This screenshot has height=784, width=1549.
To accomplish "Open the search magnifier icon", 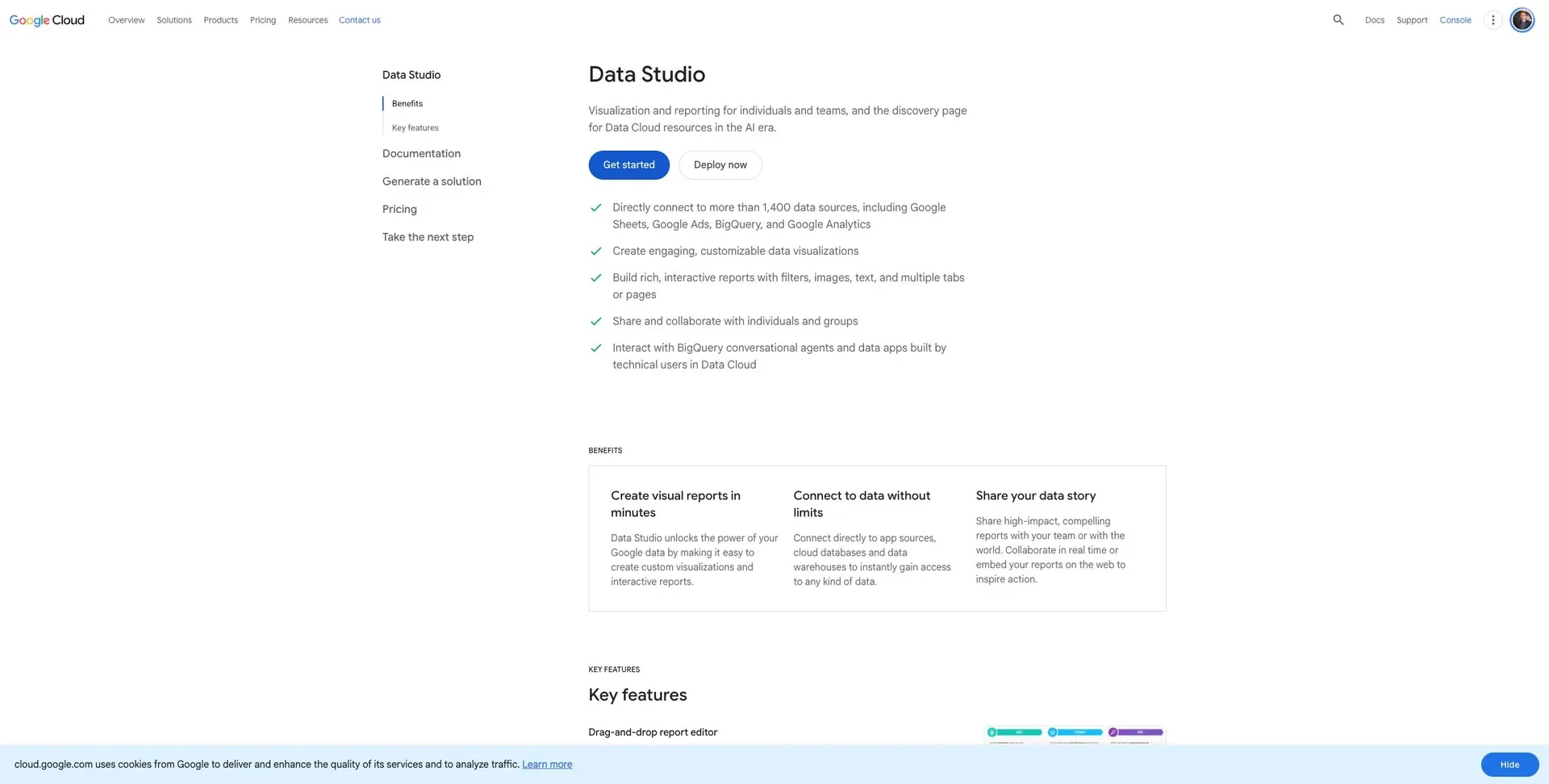I will [1338, 20].
